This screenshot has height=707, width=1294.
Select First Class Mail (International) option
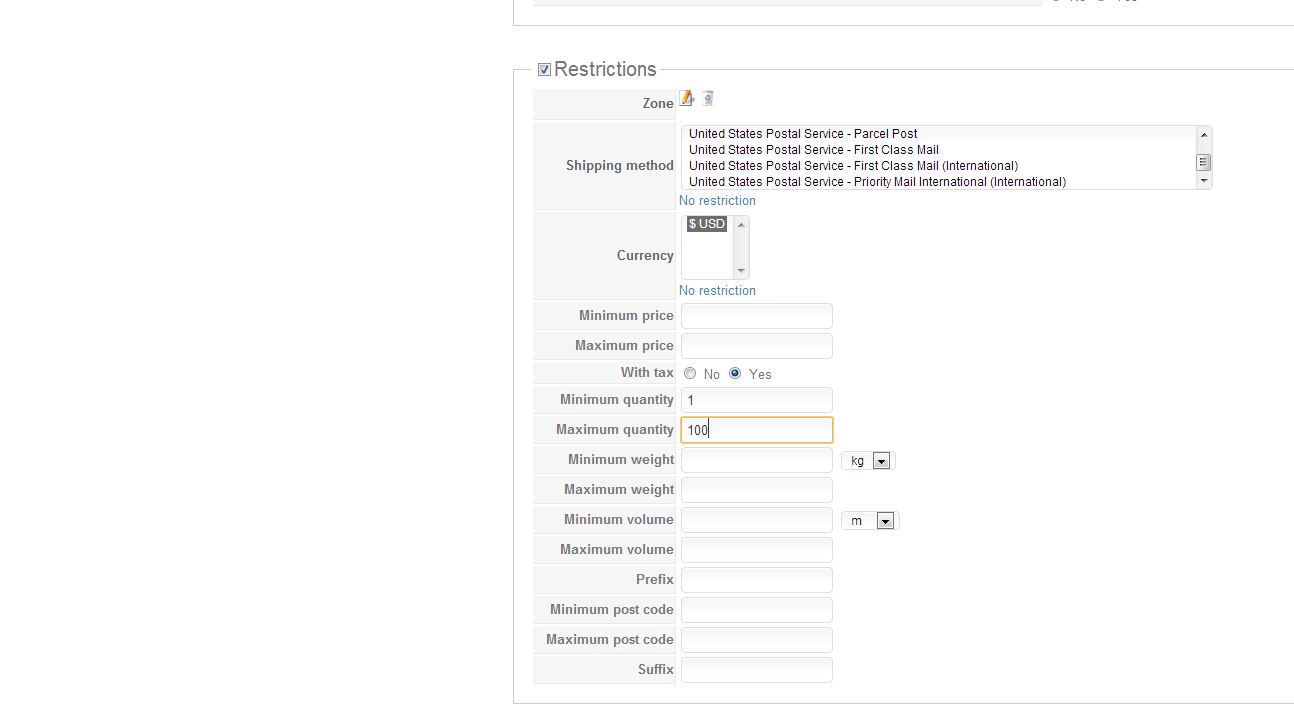pos(853,166)
